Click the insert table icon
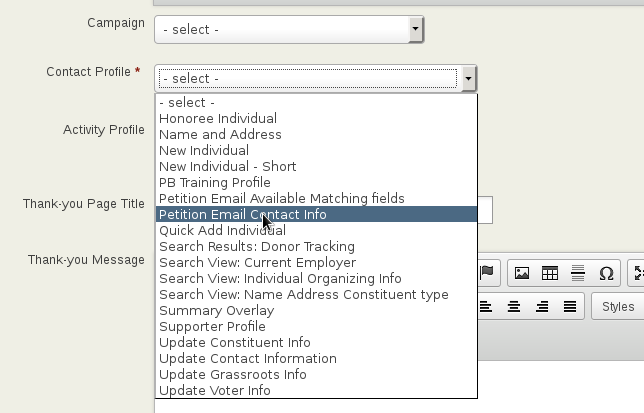The image size is (644, 413). click(x=550, y=273)
